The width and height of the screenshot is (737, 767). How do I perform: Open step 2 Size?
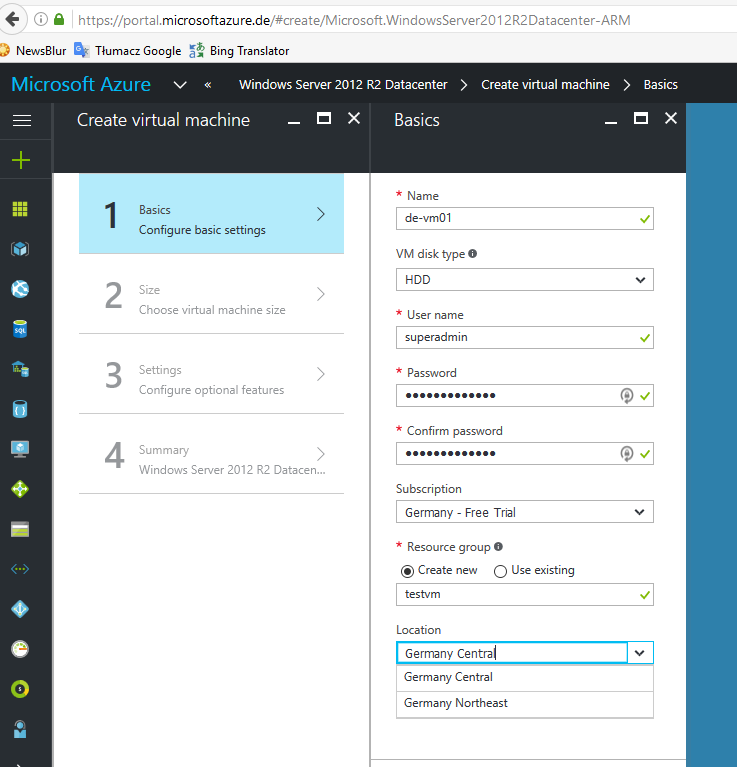click(x=211, y=294)
